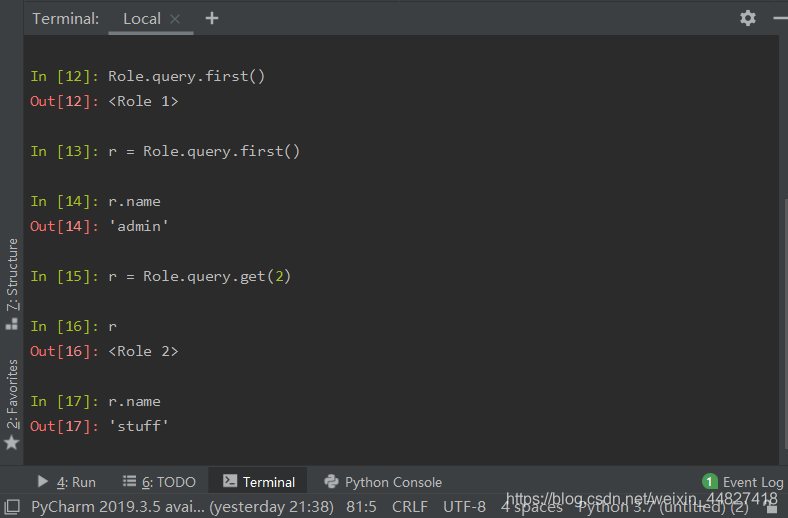Click the In [12] Role.query.first() line
Screen dimensions: 788x518
(x=147, y=76)
